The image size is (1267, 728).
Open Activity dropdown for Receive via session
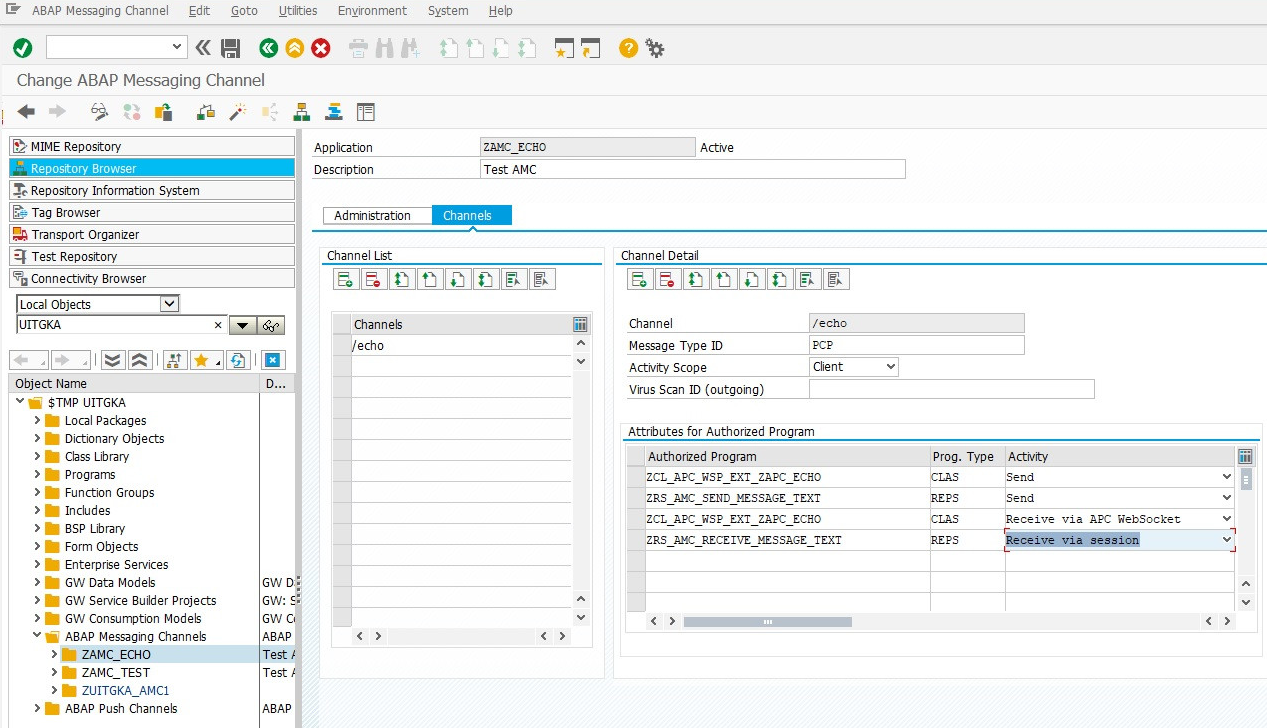click(x=1227, y=540)
